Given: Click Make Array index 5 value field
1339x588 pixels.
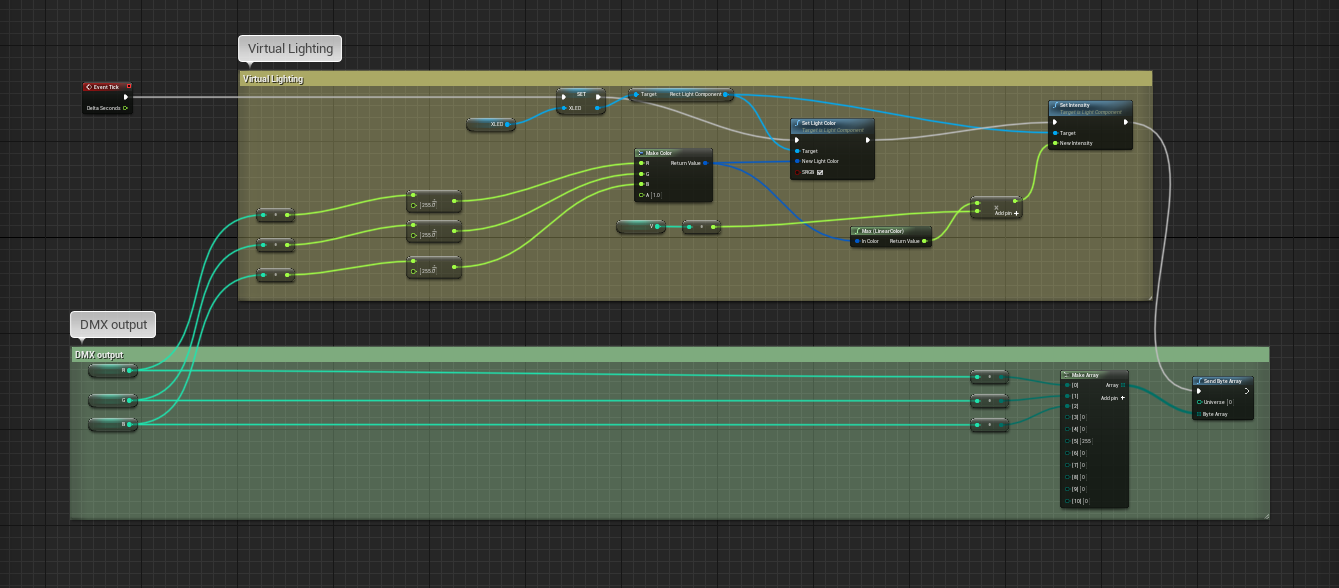Looking at the screenshot, I should (1086, 441).
